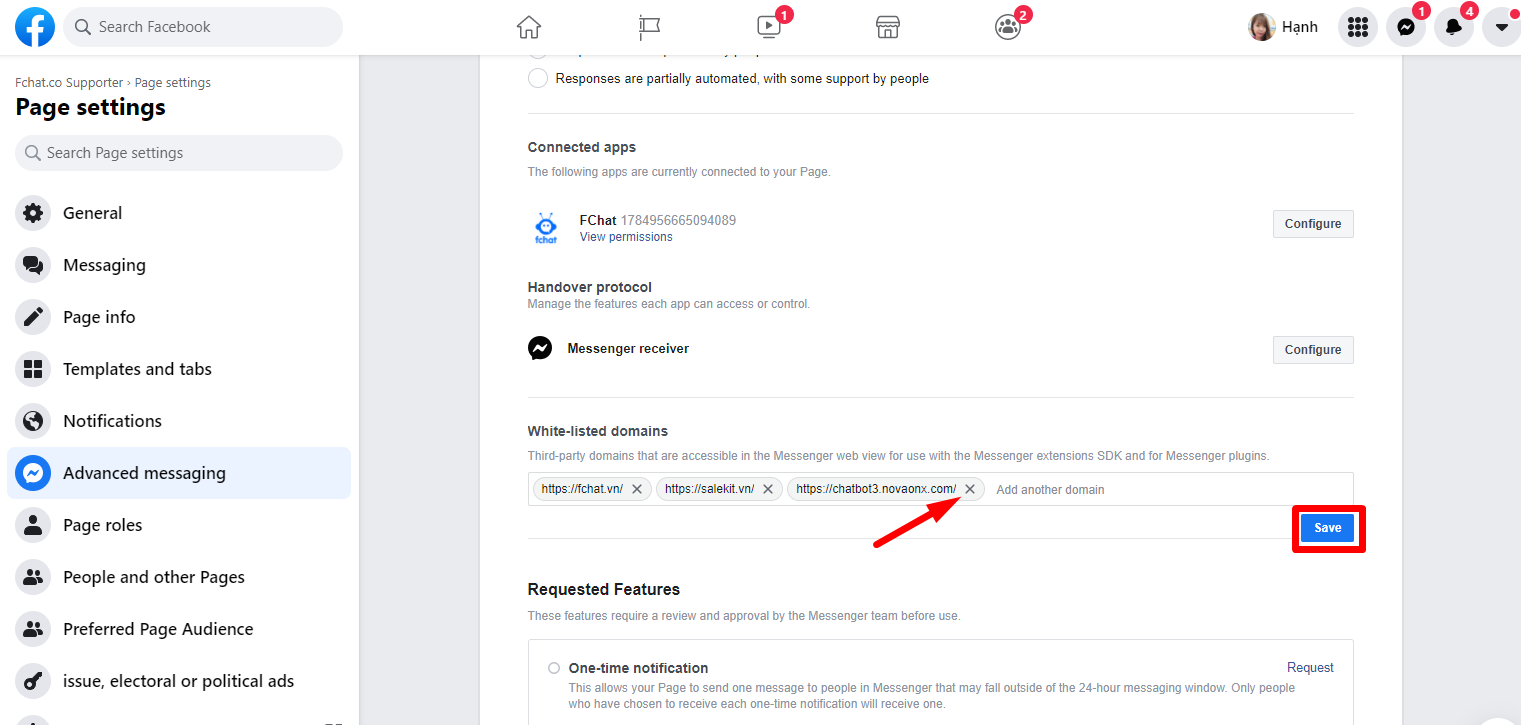Open the Facebook home icon
Viewport: 1521px width, 725px height.
(x=529, y=27)
